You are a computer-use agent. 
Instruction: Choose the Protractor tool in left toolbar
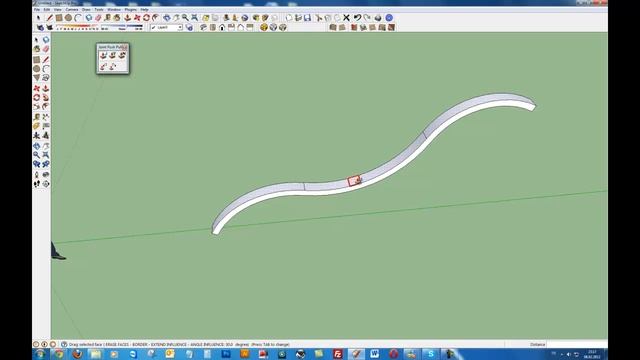[36, 126]
